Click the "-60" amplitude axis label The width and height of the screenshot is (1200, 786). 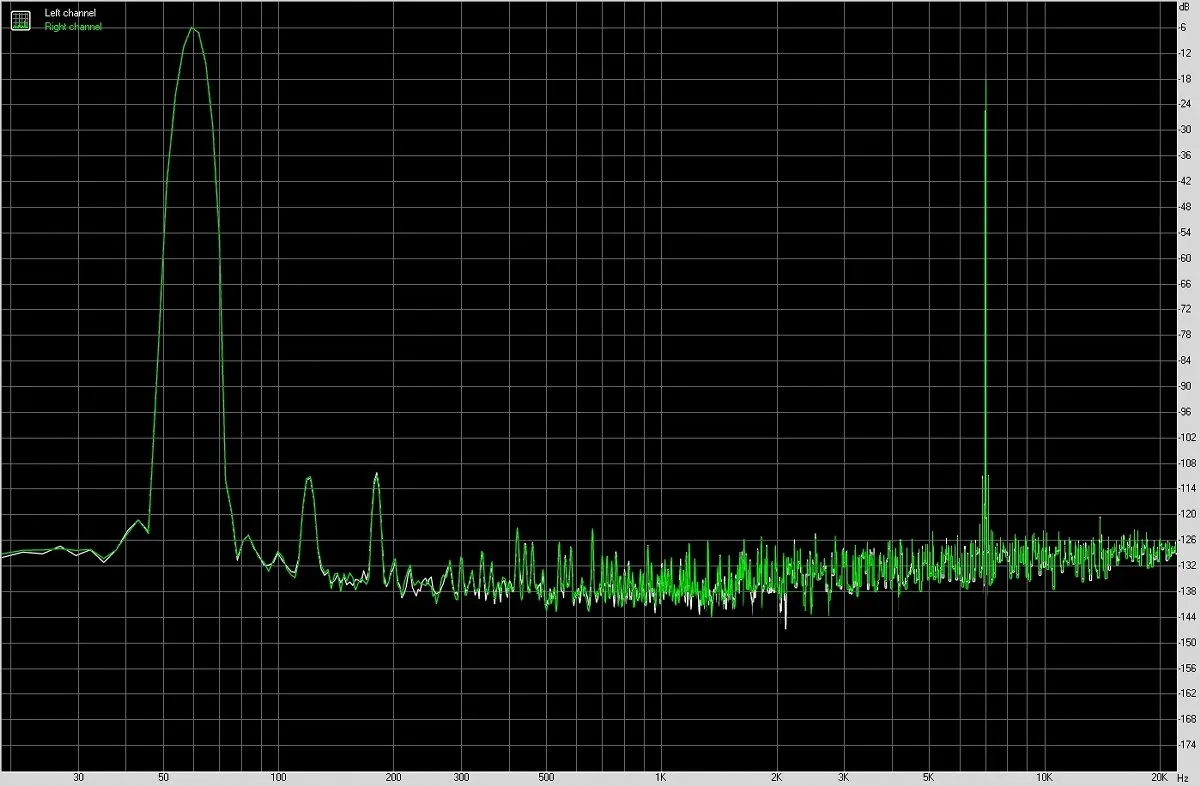(1185, 258)
